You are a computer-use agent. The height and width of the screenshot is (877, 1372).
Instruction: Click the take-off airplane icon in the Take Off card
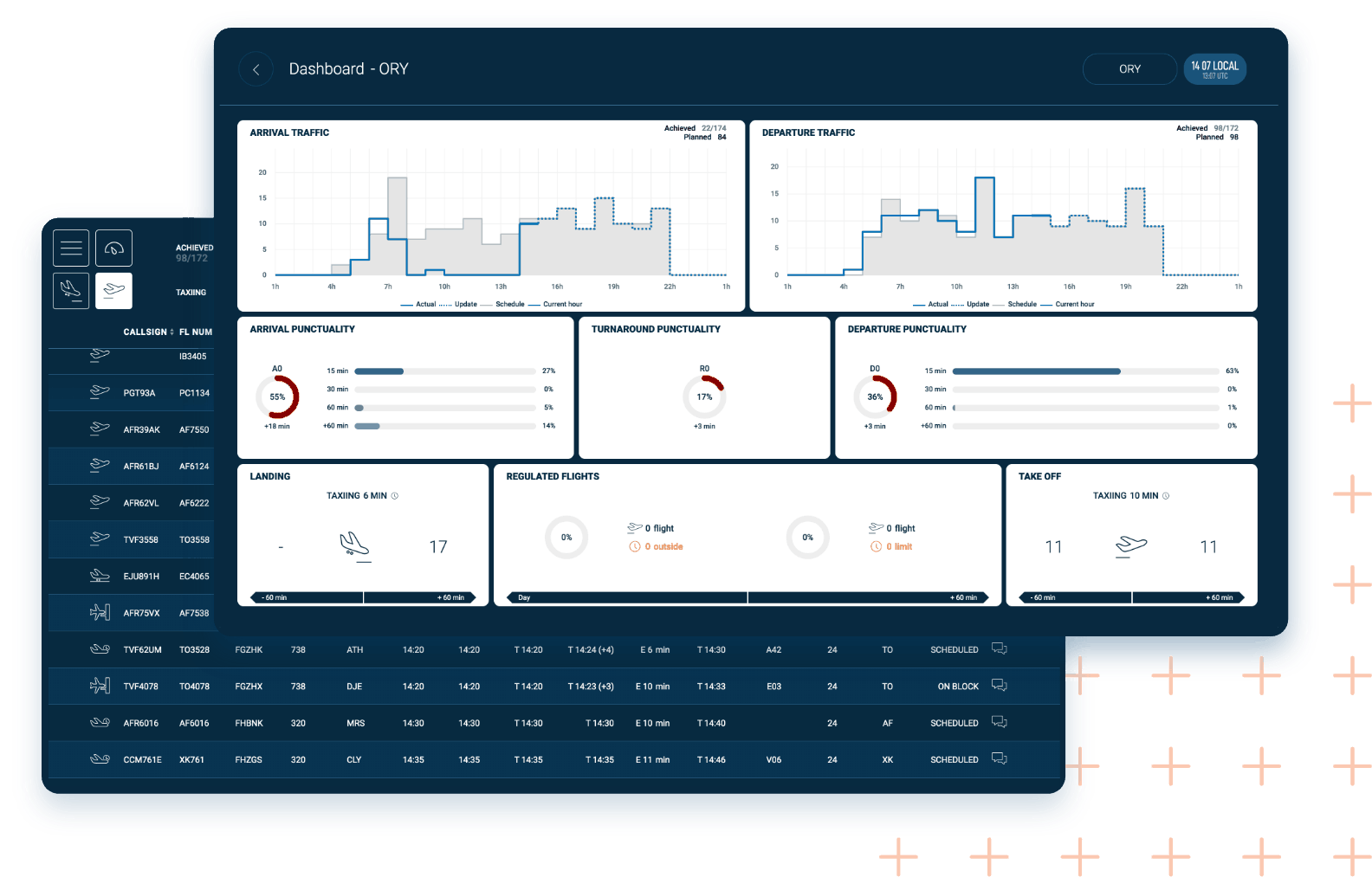click(x=1130, y=546)
